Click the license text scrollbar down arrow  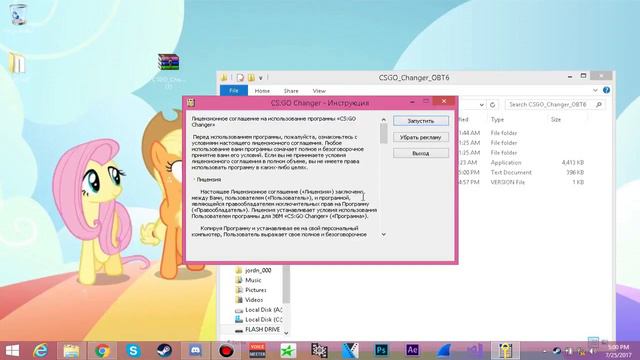click(383, 234)
